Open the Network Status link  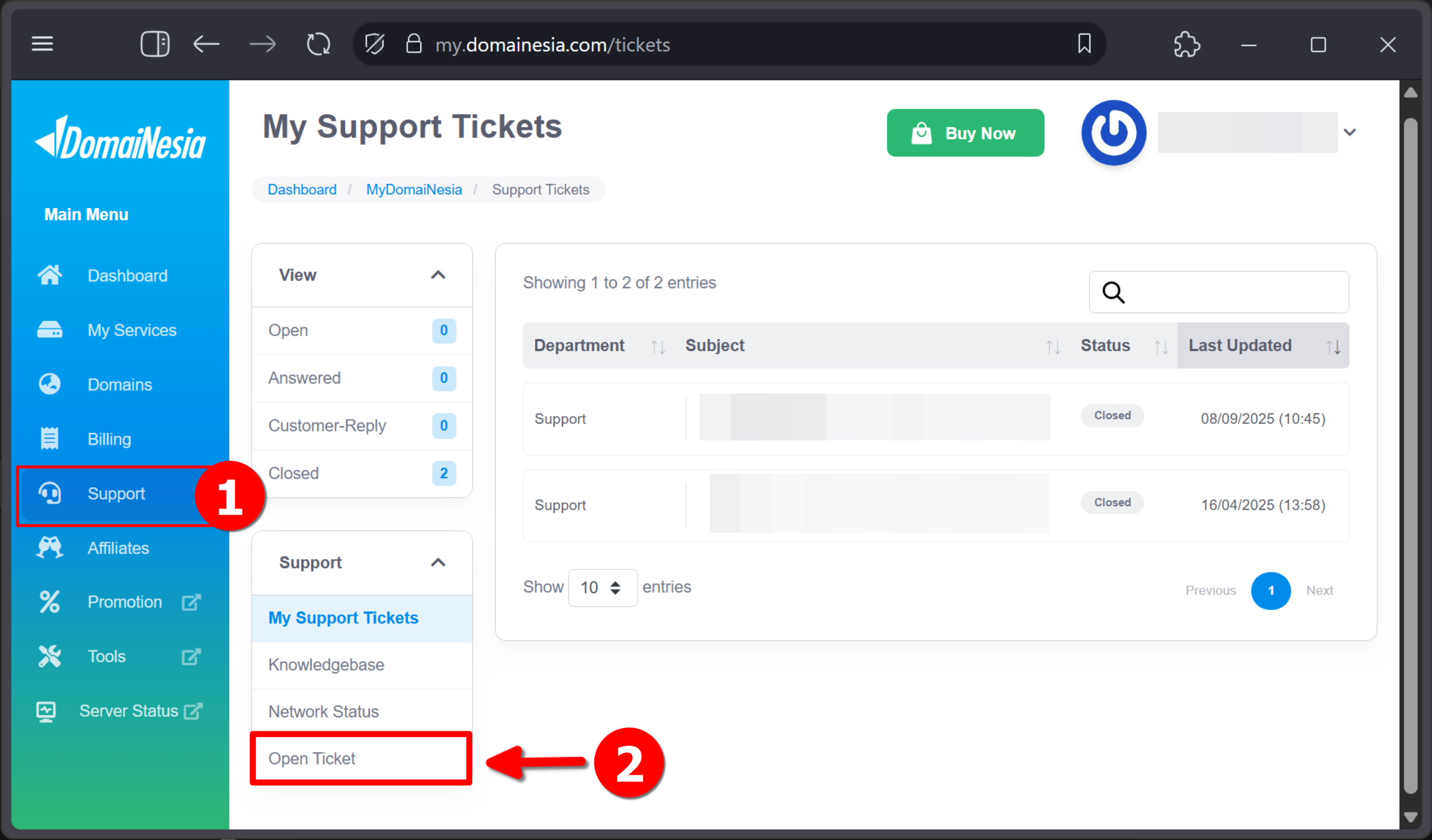pyautogui.click(x=362, y=711)
